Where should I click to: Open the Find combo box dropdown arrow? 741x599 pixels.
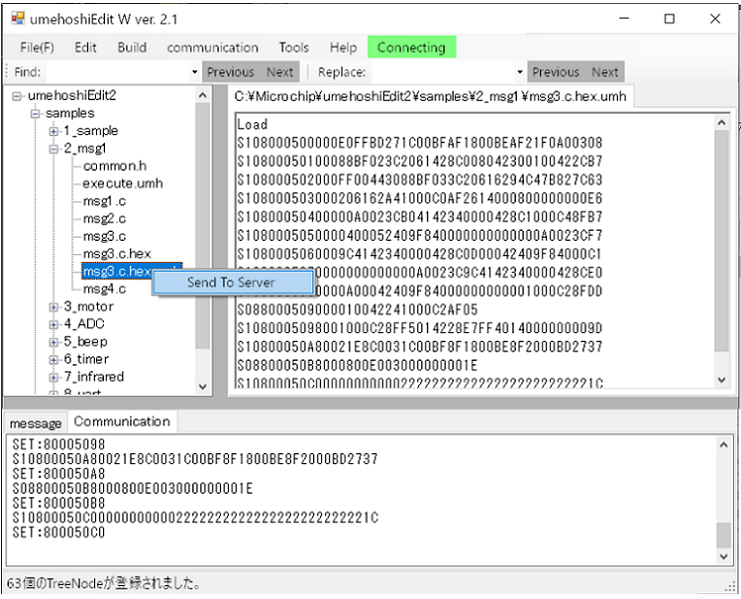tap(195, 72)
